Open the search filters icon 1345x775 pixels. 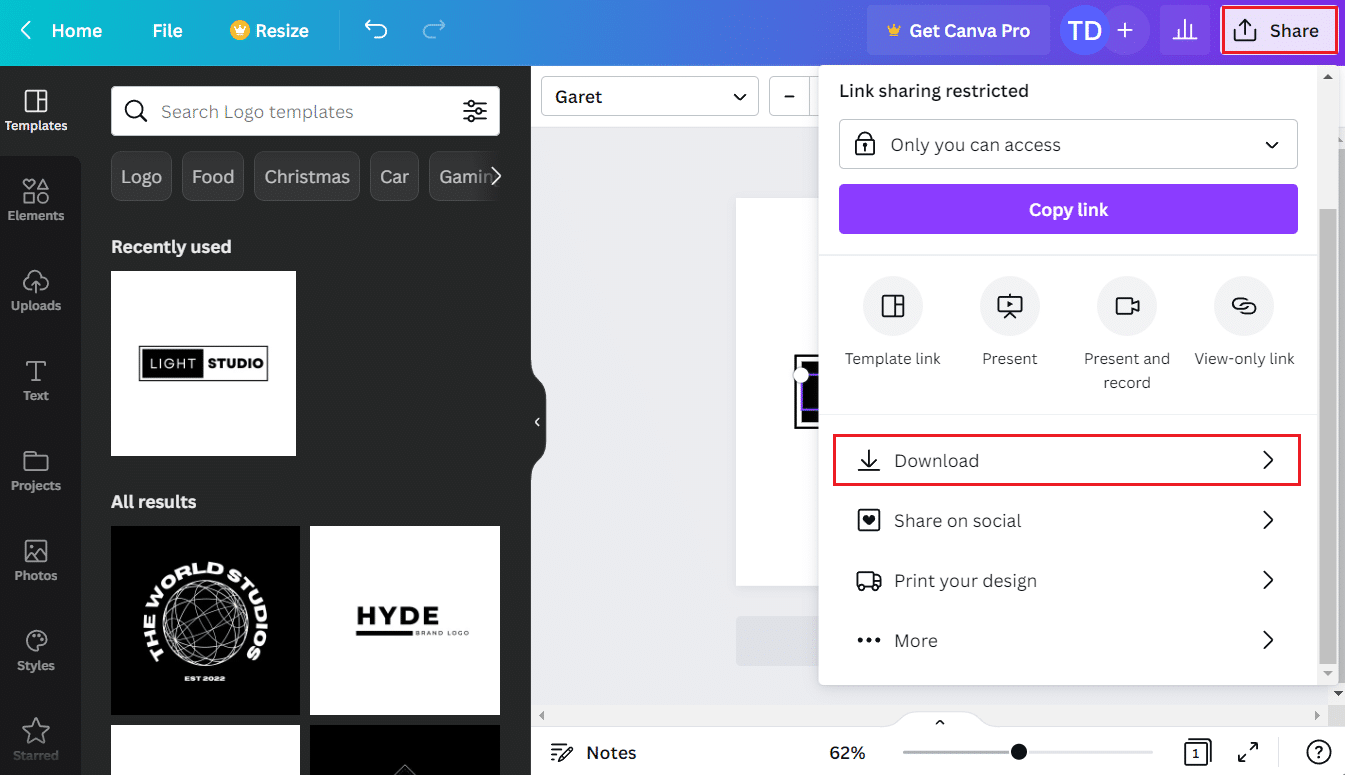click(475, 111)
